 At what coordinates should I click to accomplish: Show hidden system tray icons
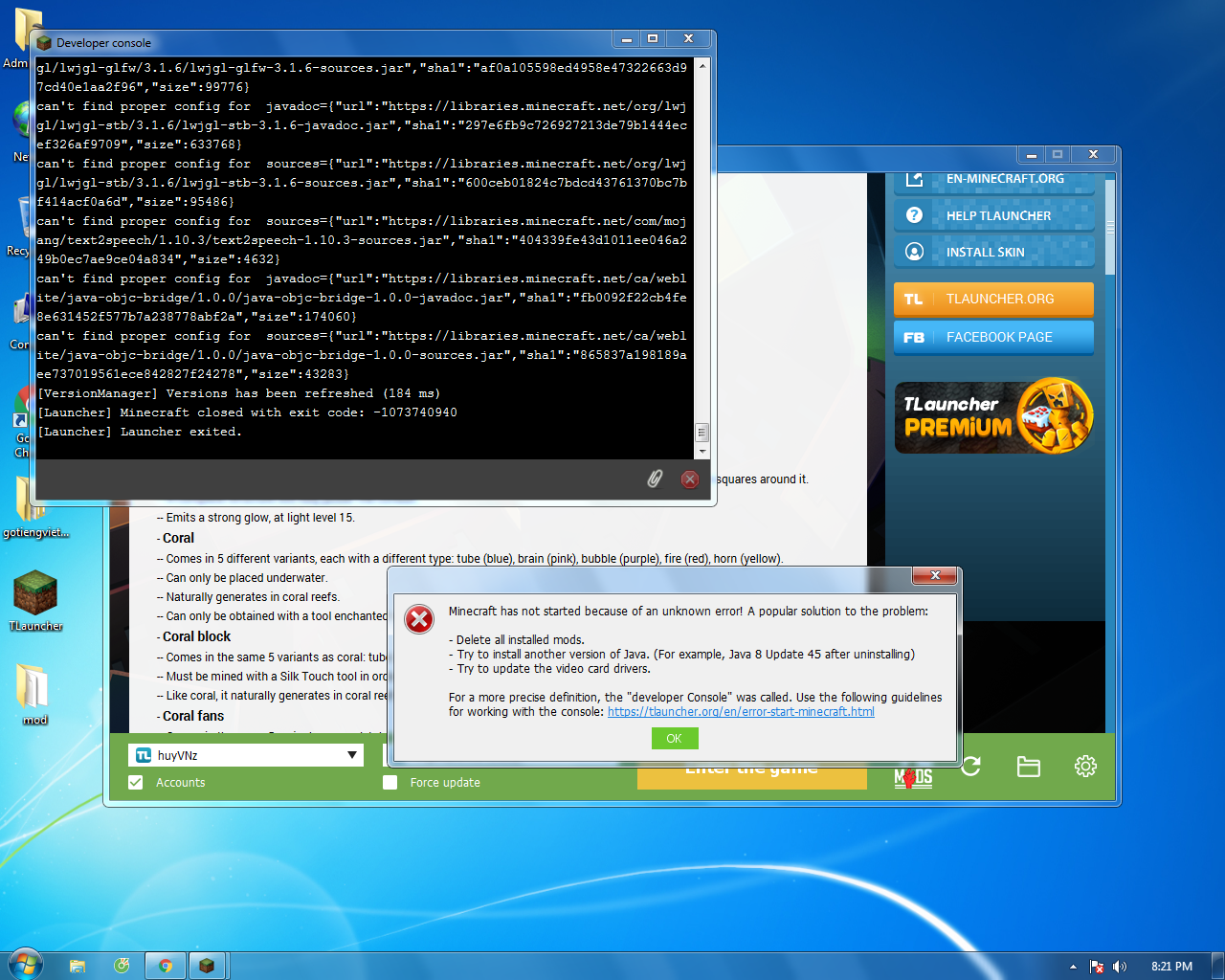coord(1073,967)
